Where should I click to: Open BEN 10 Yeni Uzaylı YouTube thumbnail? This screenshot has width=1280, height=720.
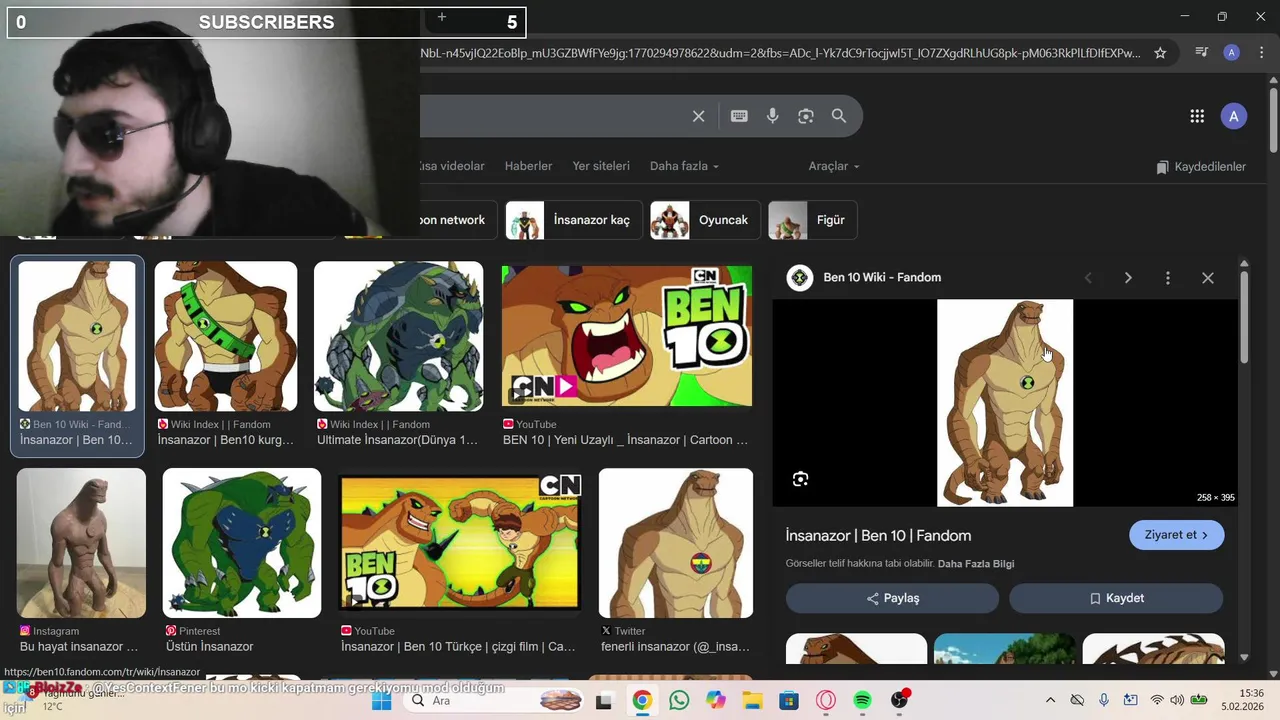[x=627, y=336]
